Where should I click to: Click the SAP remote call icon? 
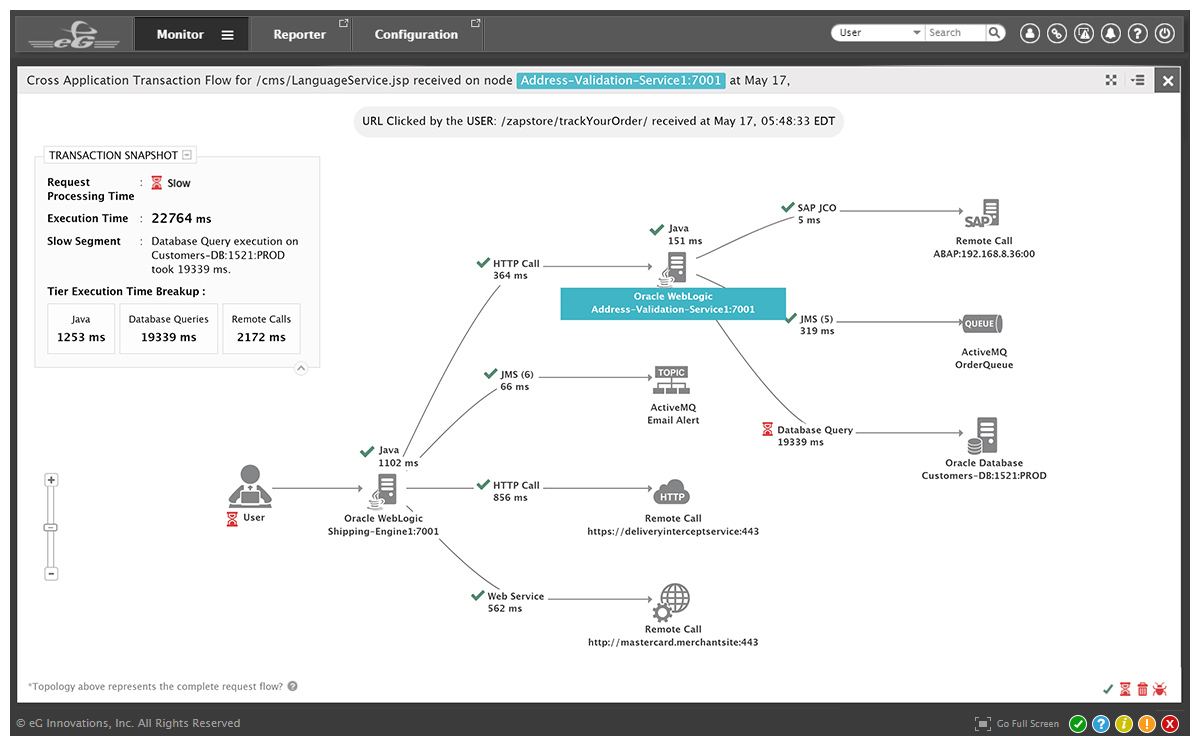coord(983,214)
